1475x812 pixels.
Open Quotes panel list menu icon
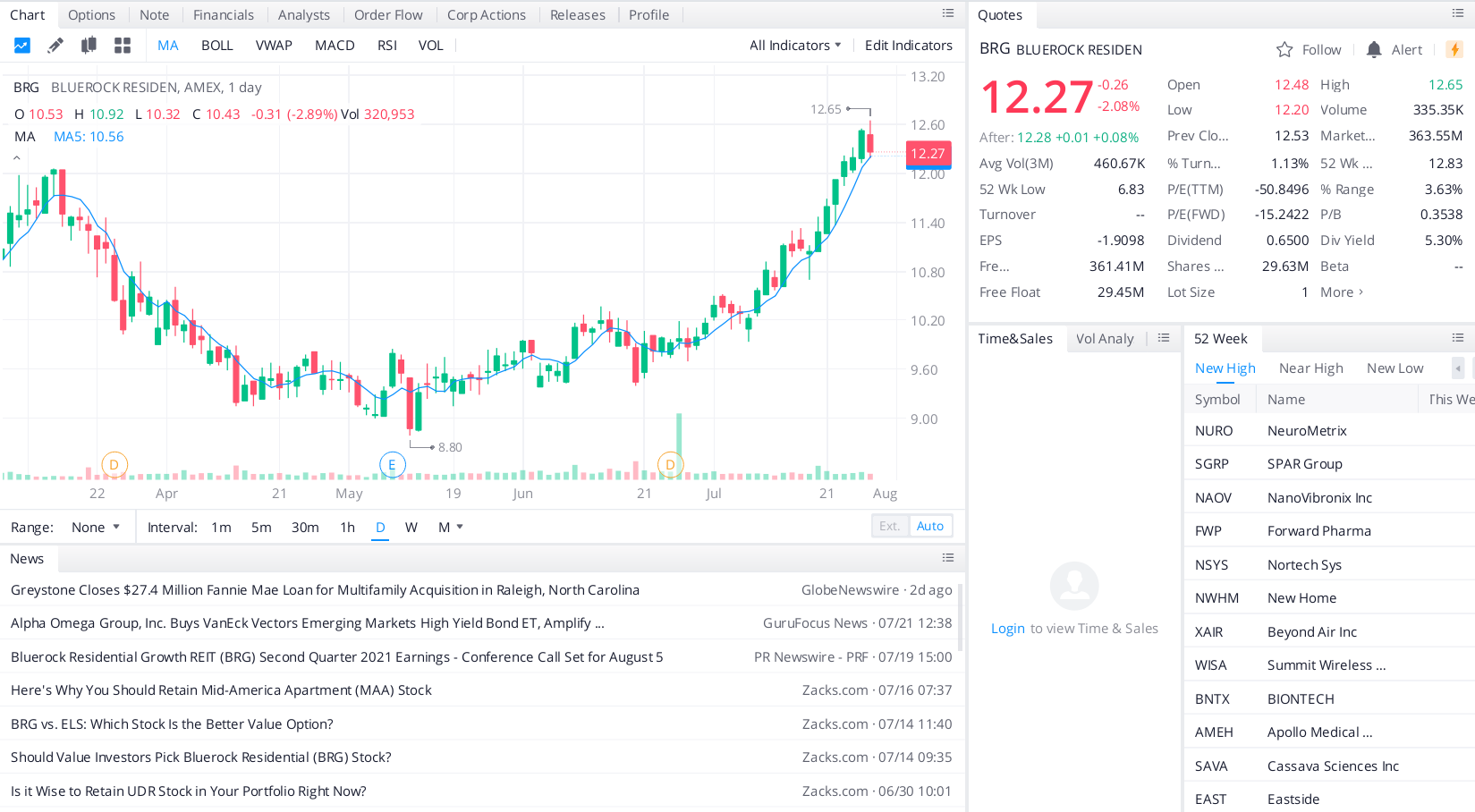(x=1458, y=13)
